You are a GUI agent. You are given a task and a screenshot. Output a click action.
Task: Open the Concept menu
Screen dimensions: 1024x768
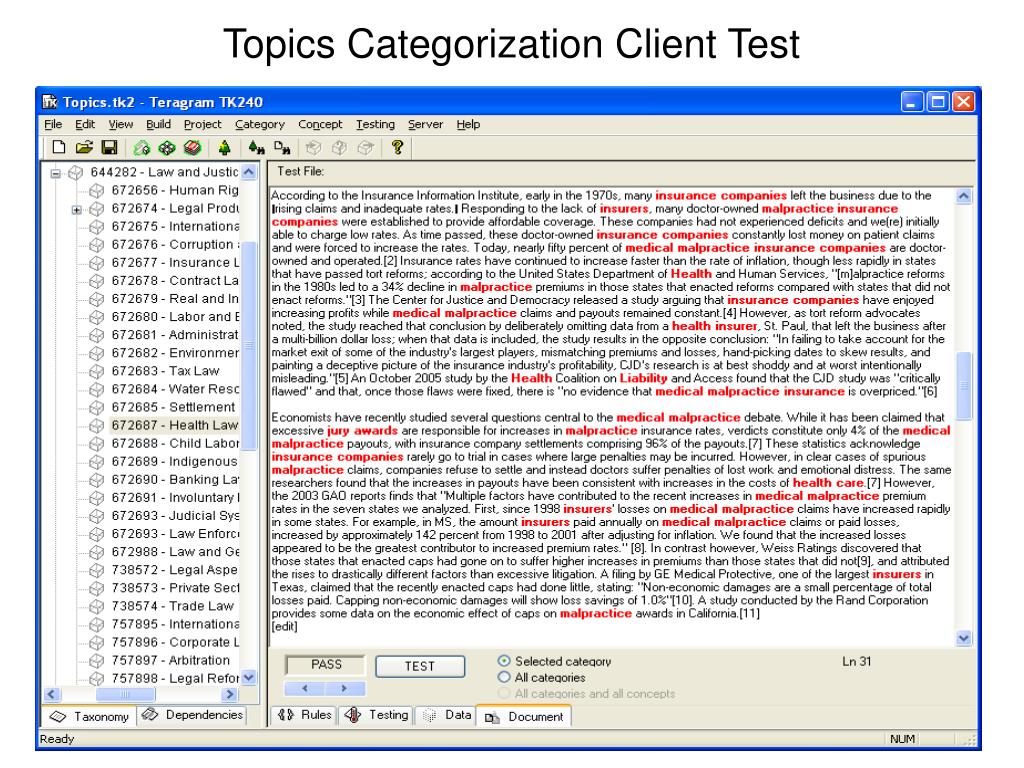(x=320, y=124)
